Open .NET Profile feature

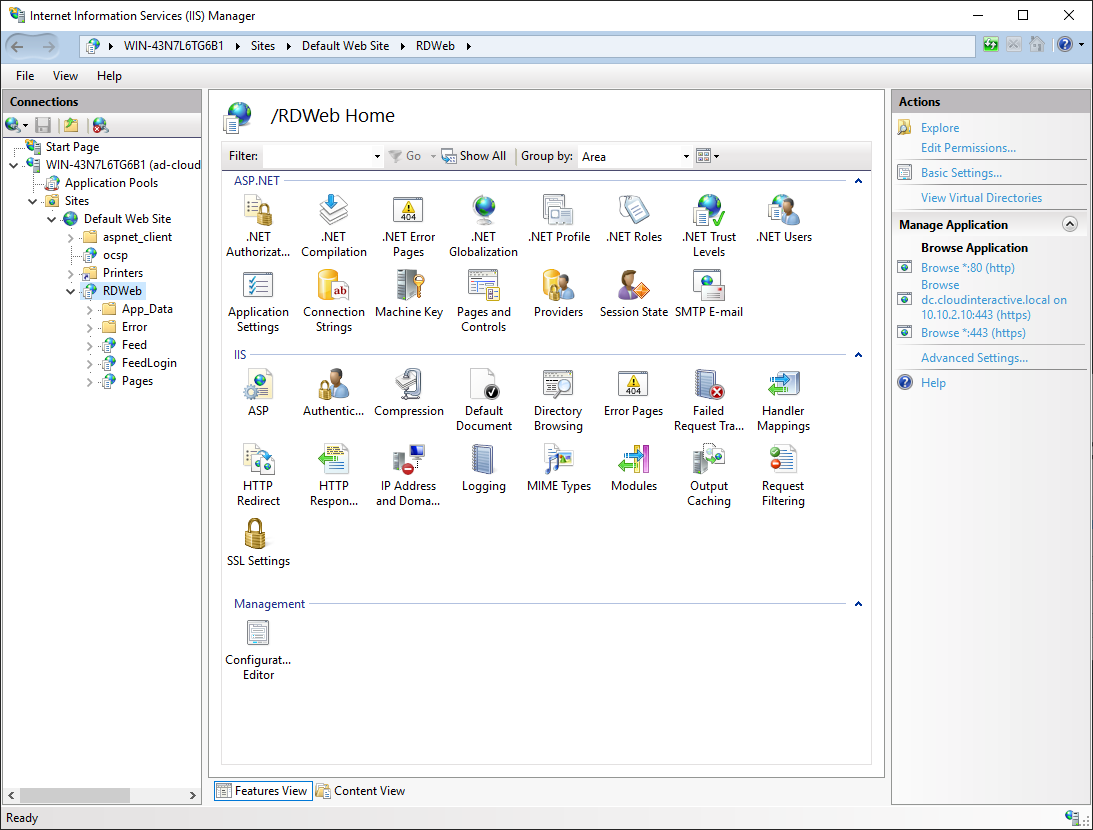point(558,219)
